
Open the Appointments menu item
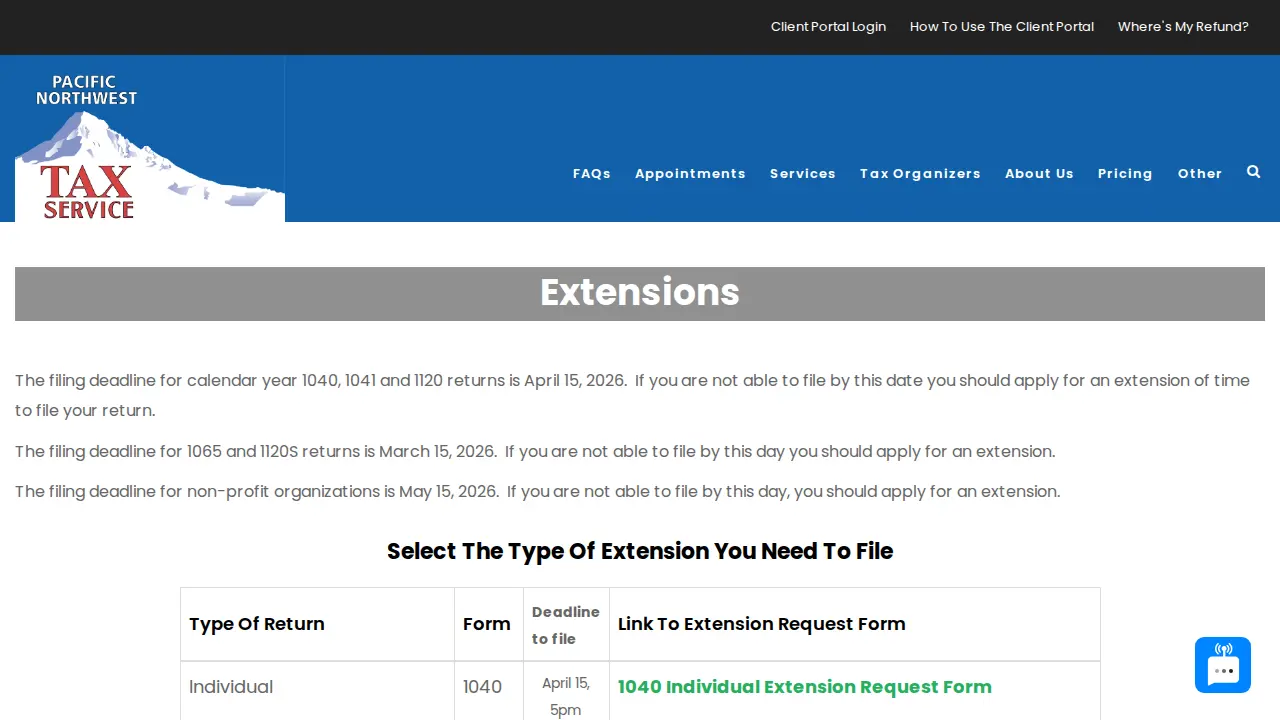(690, 173)
